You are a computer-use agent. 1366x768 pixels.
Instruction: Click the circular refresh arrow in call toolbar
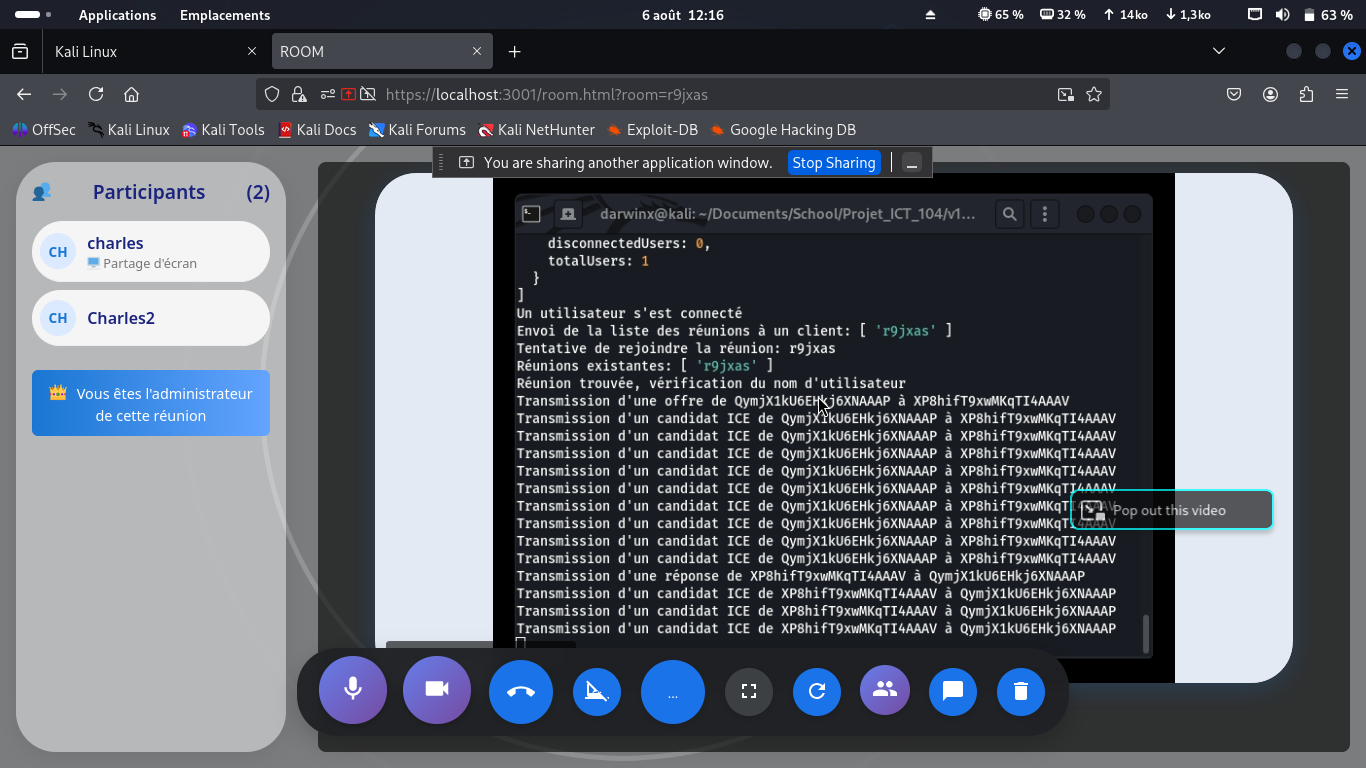[817, 691]
